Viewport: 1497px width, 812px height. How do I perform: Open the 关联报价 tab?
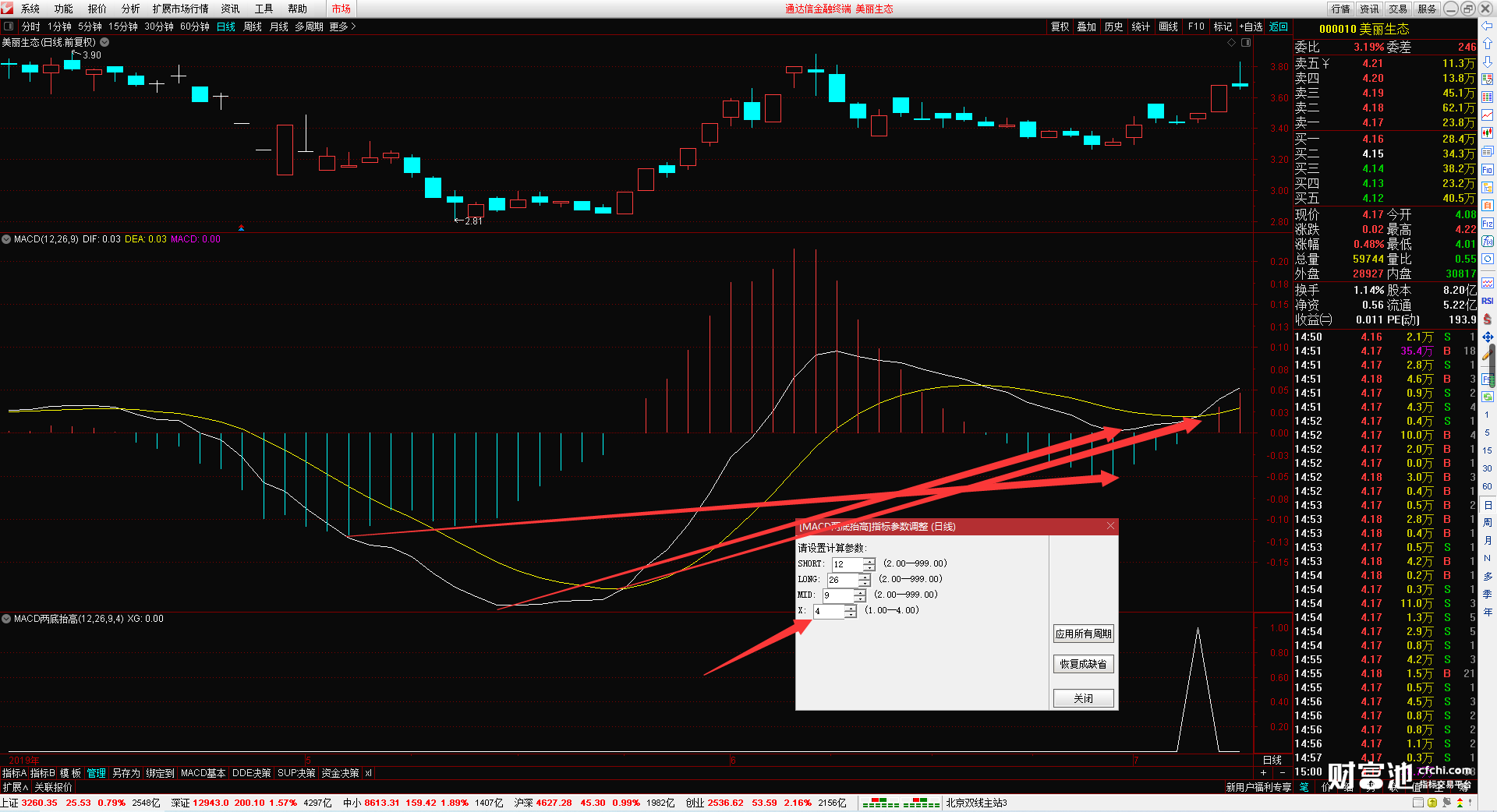tap(53, 787)
